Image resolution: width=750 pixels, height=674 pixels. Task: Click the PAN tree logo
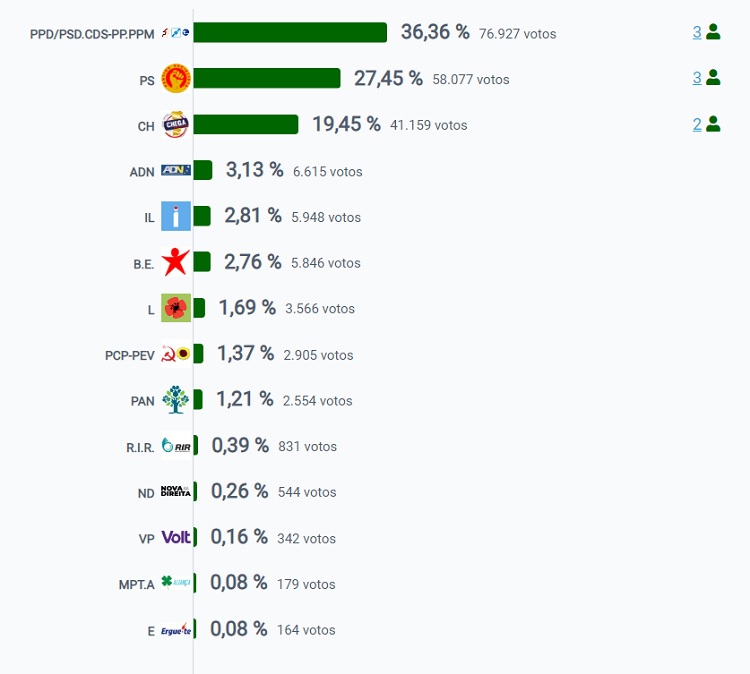(x=176, y=400)
